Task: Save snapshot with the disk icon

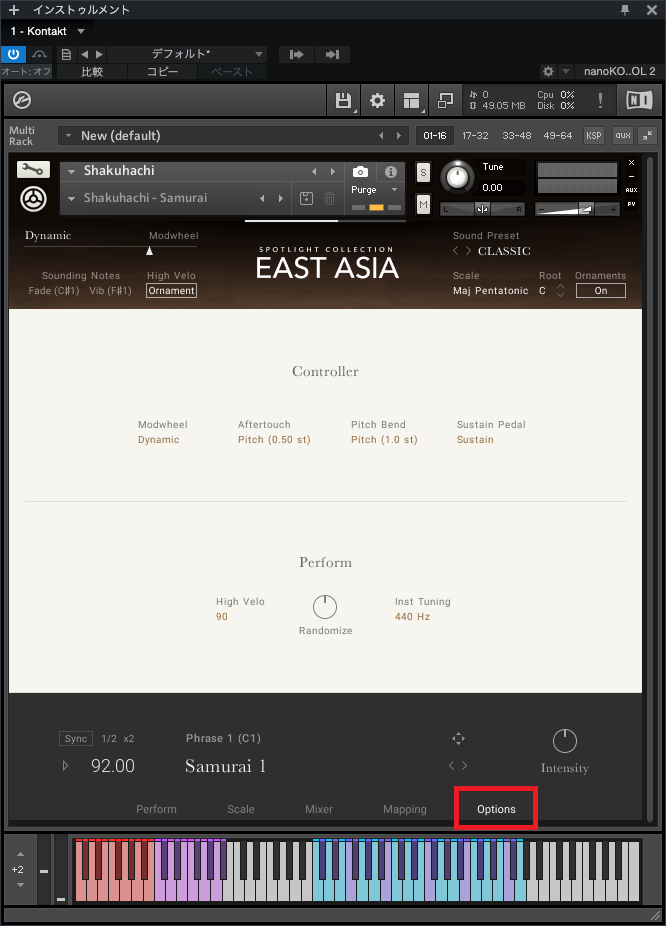Action: (306, 198)
